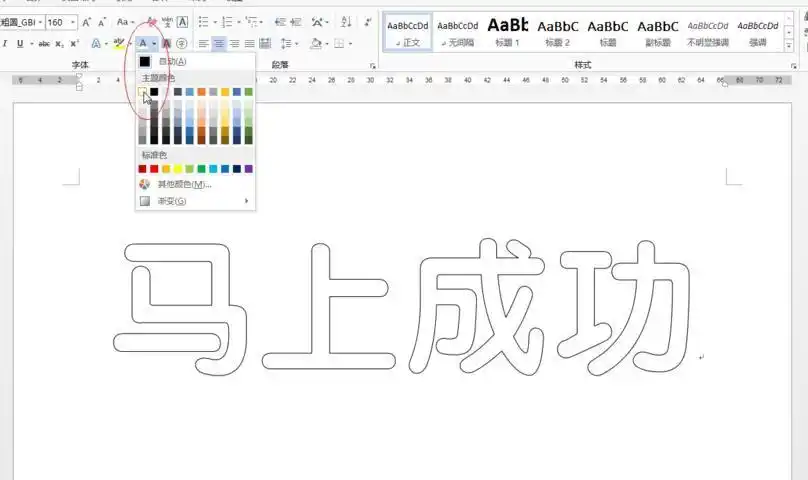Toggle subscript formatting
808x480 pixels.
(60, 44)
